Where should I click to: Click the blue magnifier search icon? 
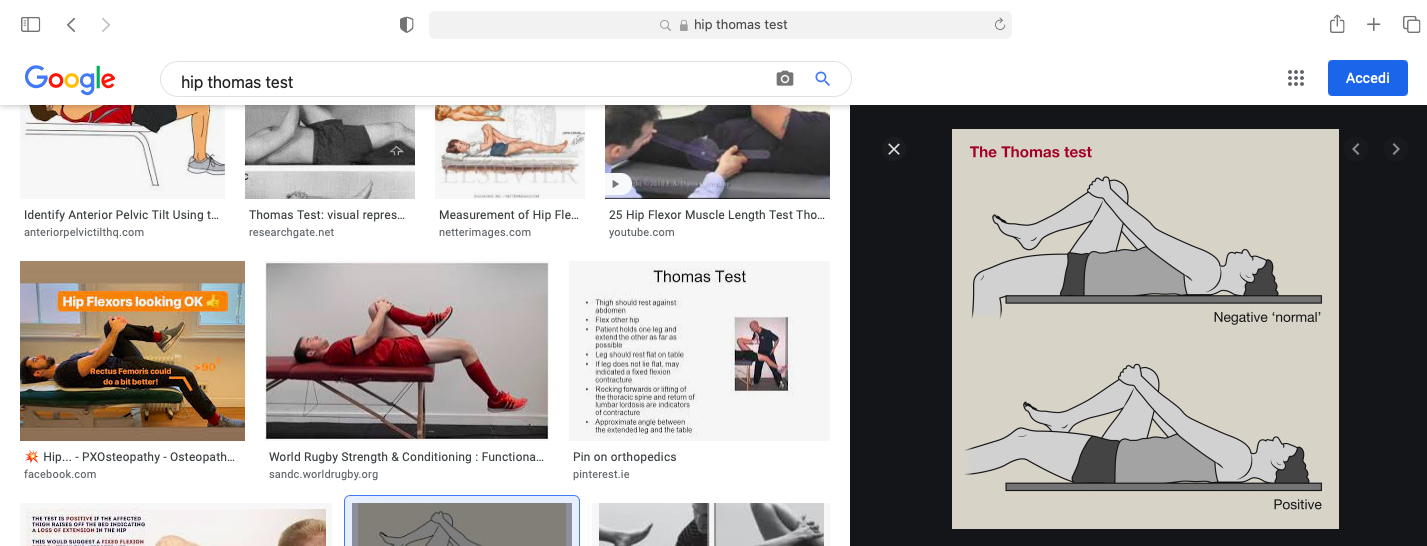click(823, 79)
